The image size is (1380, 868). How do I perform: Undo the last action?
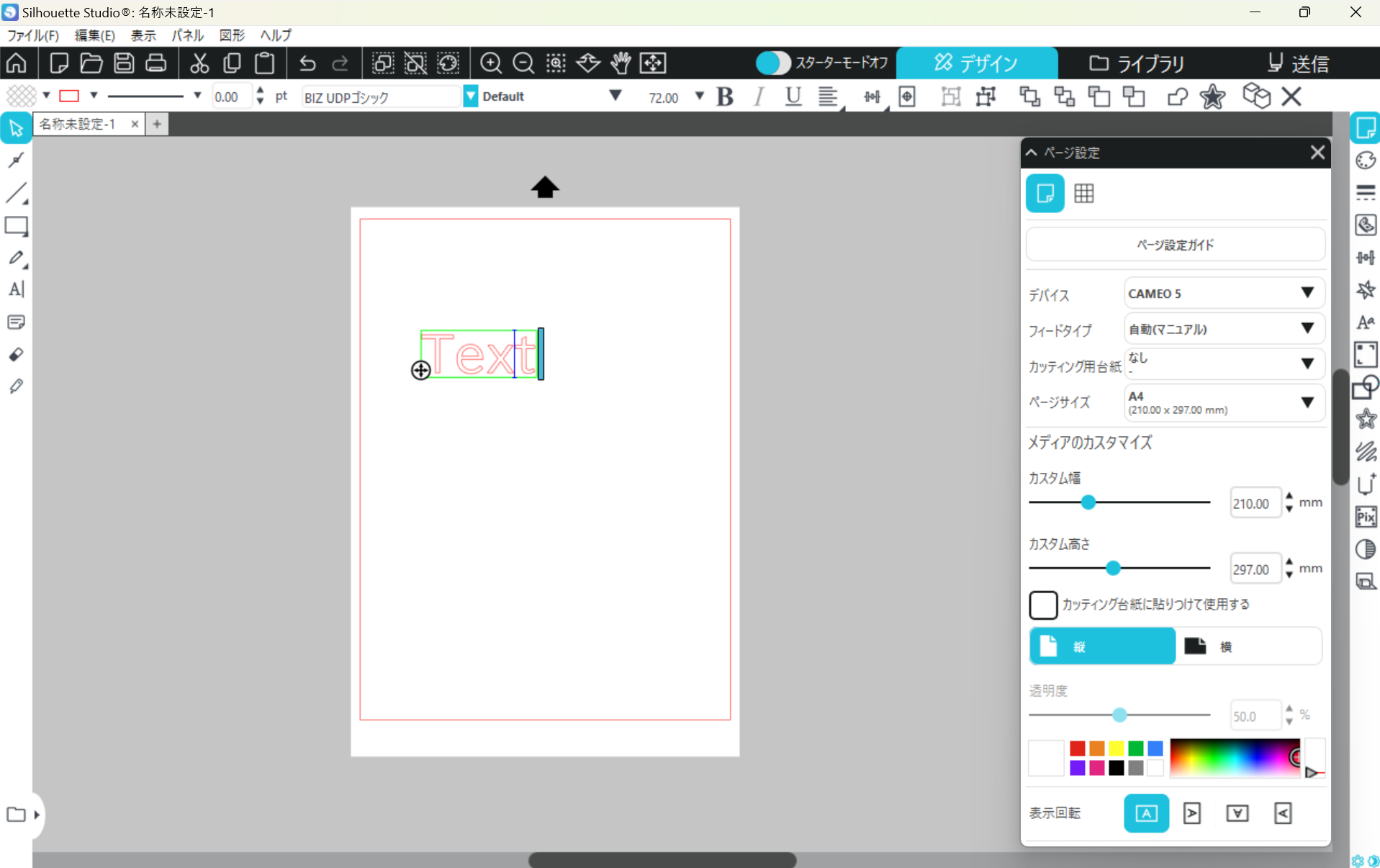click(x=307, y=63)
